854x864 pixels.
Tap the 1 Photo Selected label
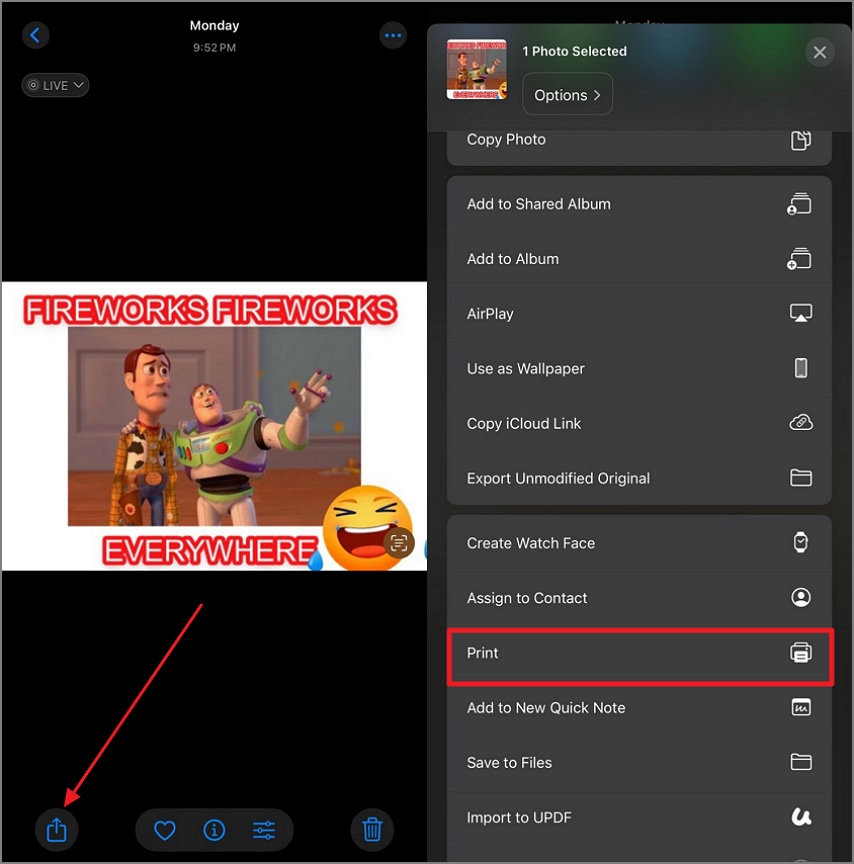pyautogui.click(x=575, y=51)
